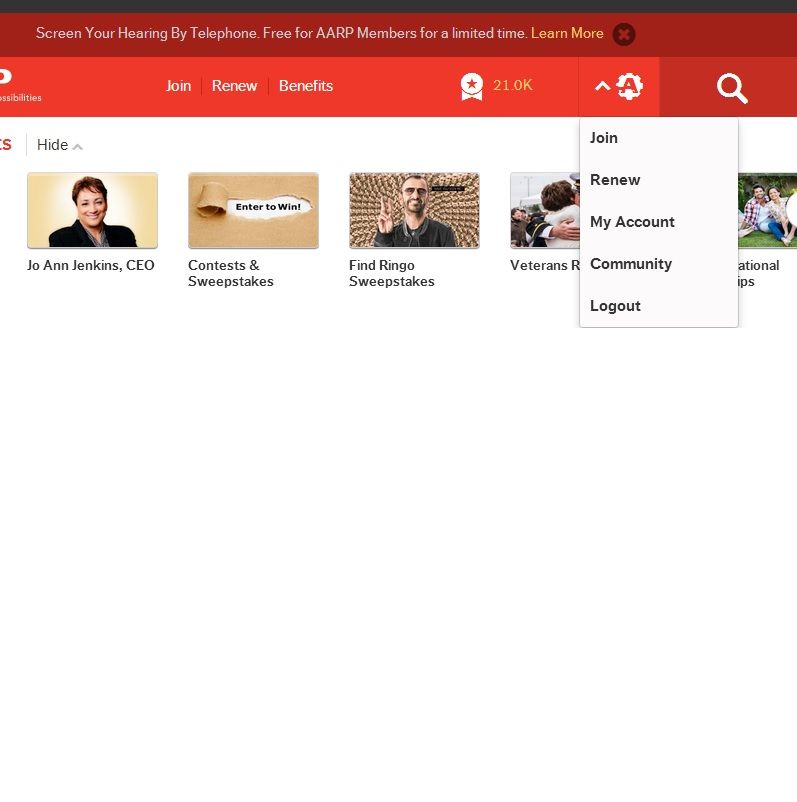Open Benefits in the top navigation
Viewport: 797px width, 802px height.
point(306,86)
